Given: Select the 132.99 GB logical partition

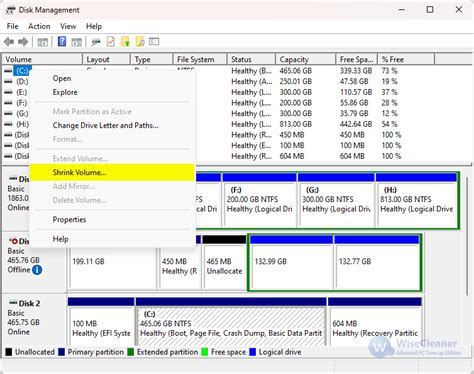Looking at the screenshot, I should point(291,262).
